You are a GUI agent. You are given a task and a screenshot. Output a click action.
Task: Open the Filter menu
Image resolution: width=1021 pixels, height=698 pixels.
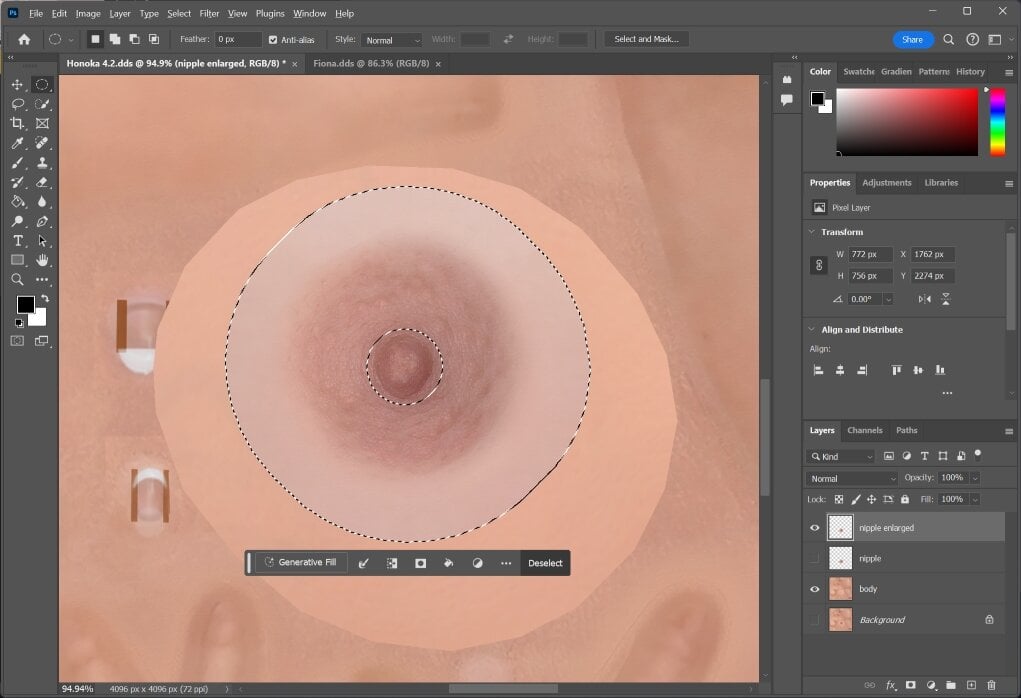pyautogui.click(x=209, y=14)
